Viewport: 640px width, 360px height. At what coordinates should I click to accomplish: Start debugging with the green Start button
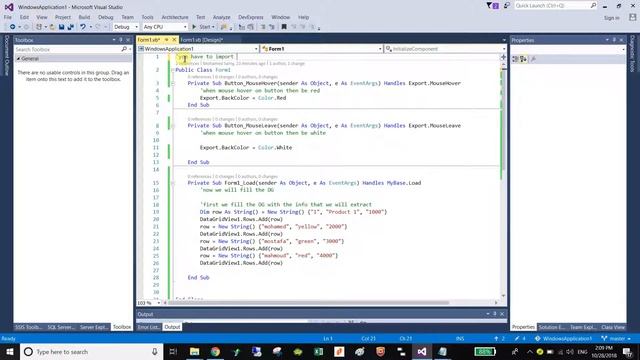pos(201,27)
